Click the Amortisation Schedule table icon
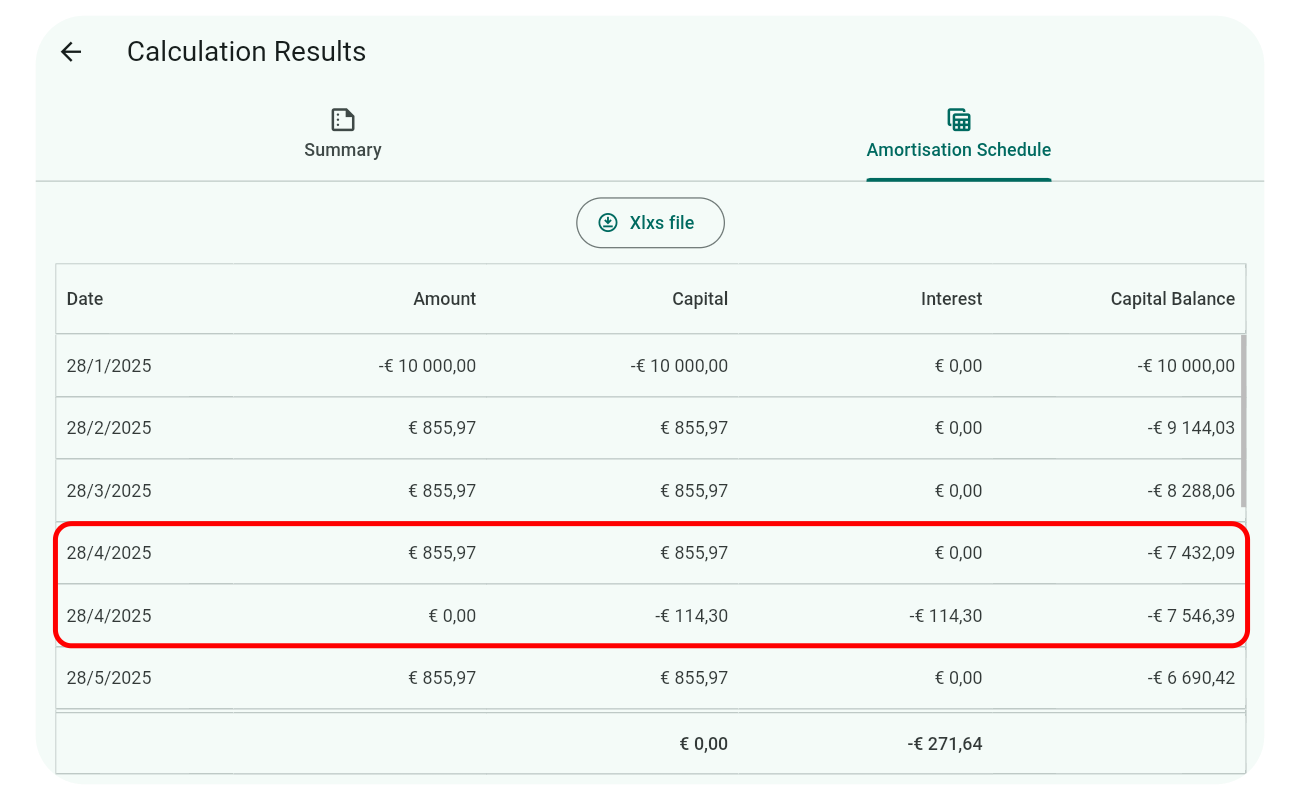 coord(959,120)
